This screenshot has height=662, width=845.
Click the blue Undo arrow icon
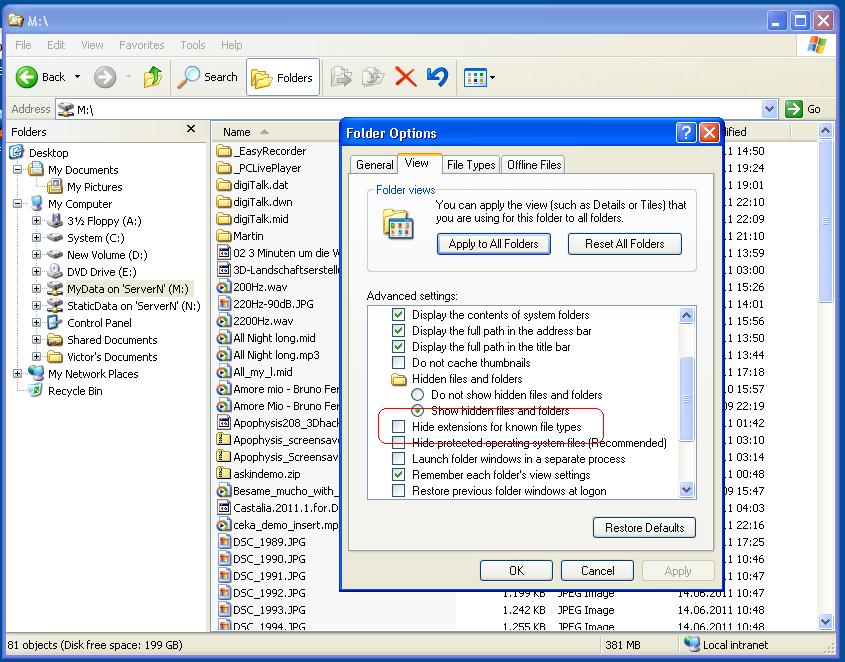(437, 77)
